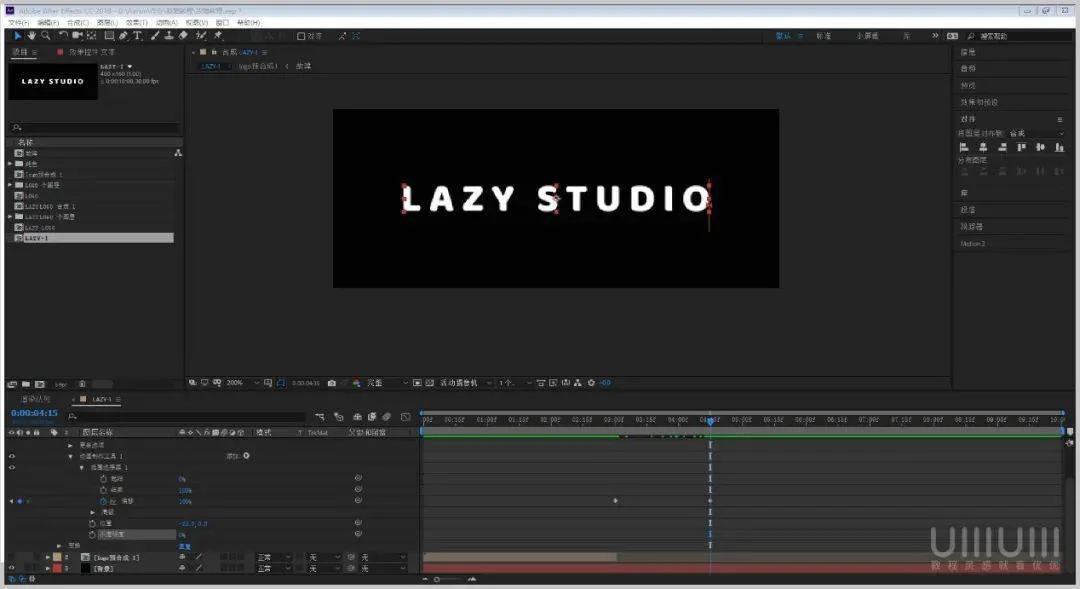
Task: Open the show channel icon in viewer
Action: 356,383
